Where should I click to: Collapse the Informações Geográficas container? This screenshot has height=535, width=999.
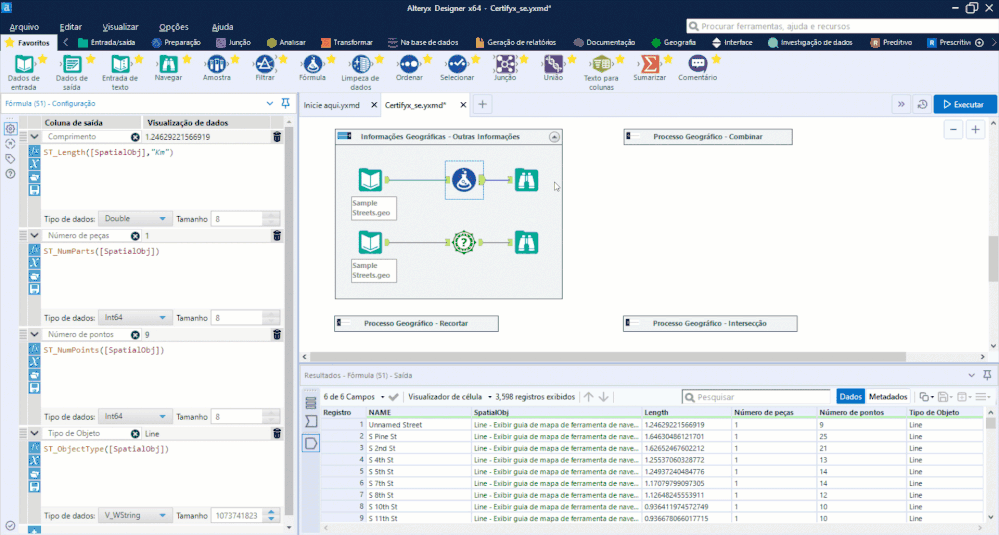tap(555, 137)
